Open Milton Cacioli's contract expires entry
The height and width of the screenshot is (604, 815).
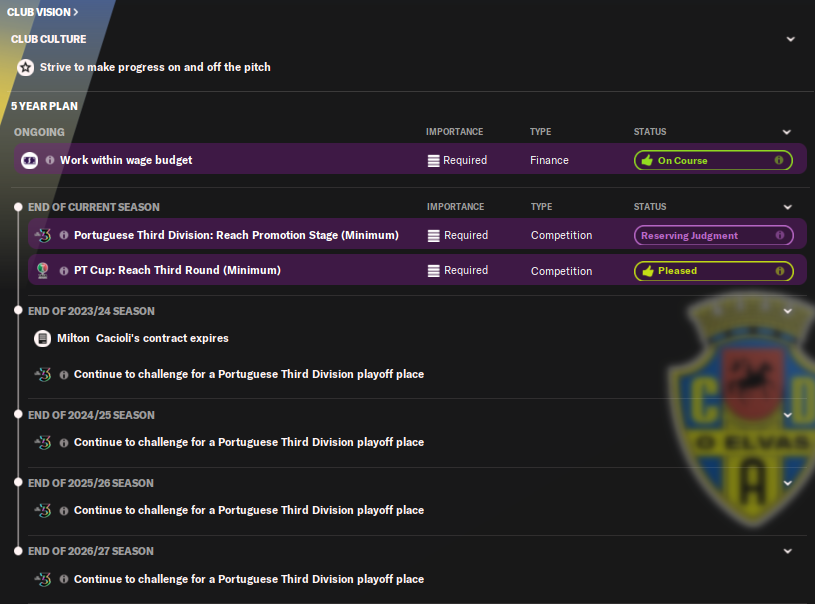[x=142, y=338]
